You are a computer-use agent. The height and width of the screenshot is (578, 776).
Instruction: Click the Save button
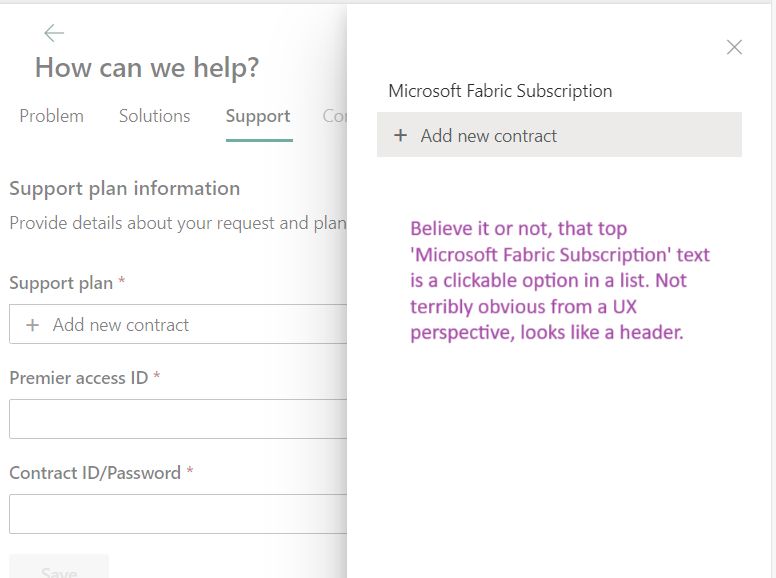click(x=59, y=567)
